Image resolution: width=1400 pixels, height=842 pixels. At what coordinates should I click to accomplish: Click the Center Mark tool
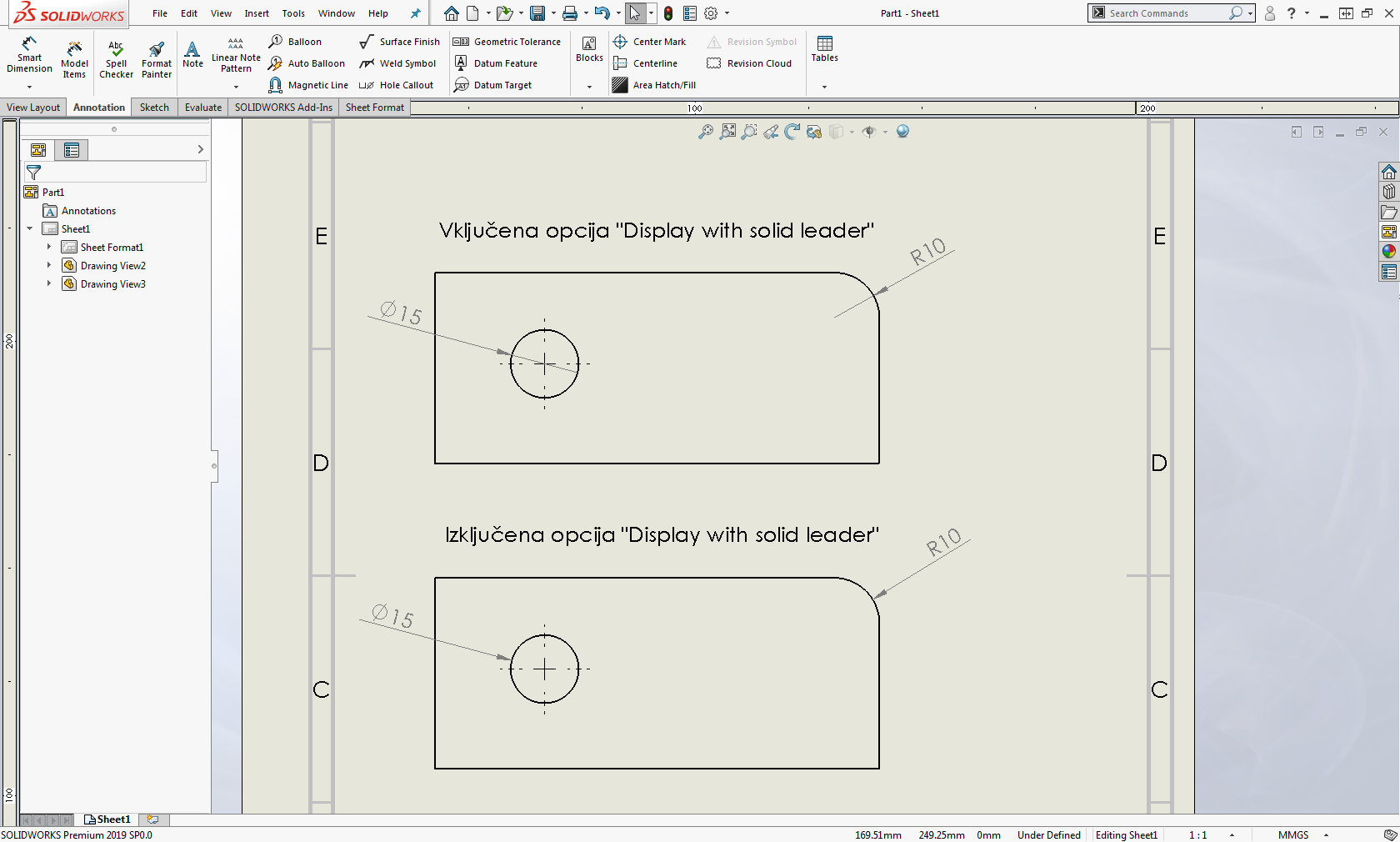tap(649, 42)
